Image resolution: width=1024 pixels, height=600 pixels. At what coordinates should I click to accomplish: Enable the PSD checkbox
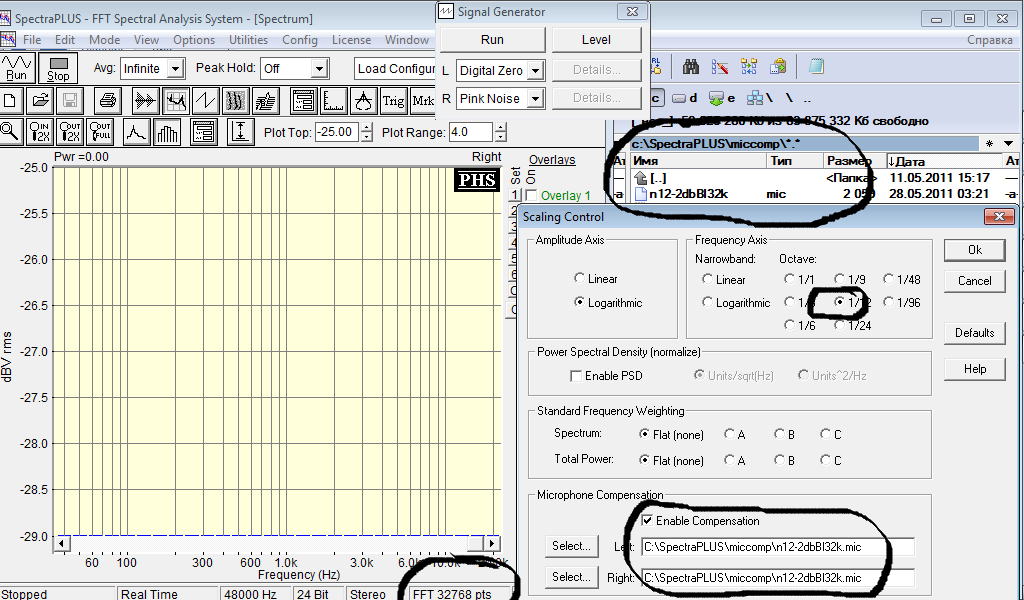[576, 376]
